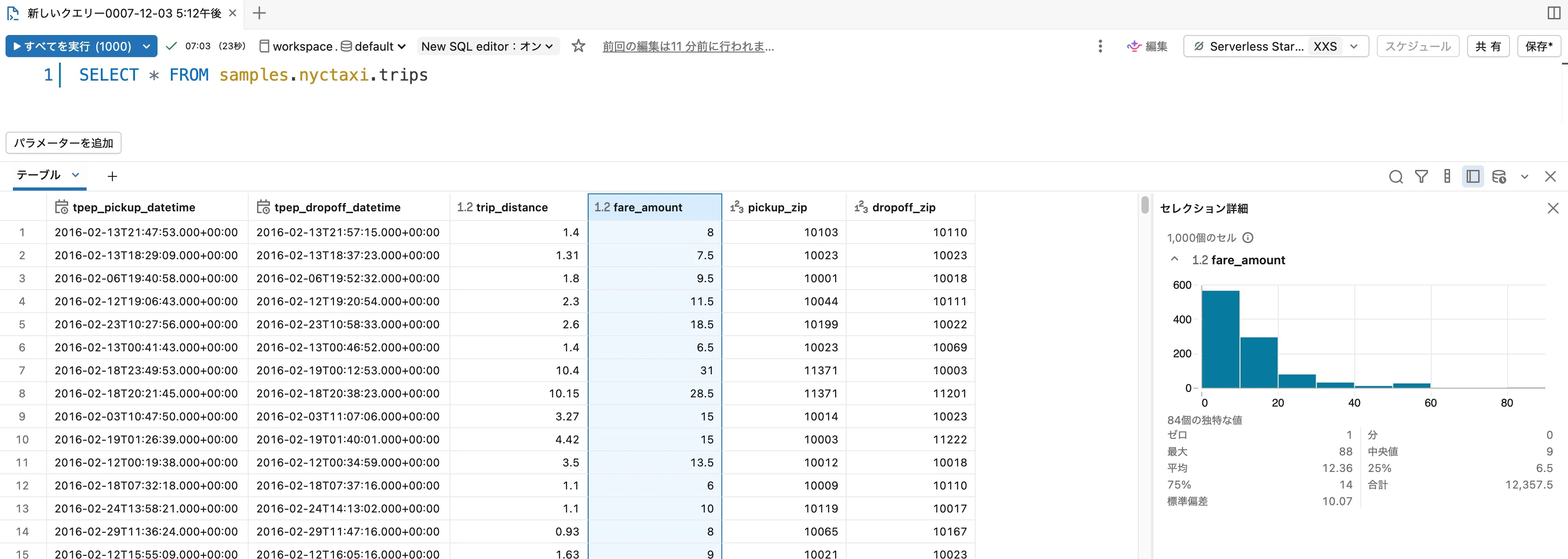
Task: Select the tpep_pickup_datetime column header
Action: (147, 207)
